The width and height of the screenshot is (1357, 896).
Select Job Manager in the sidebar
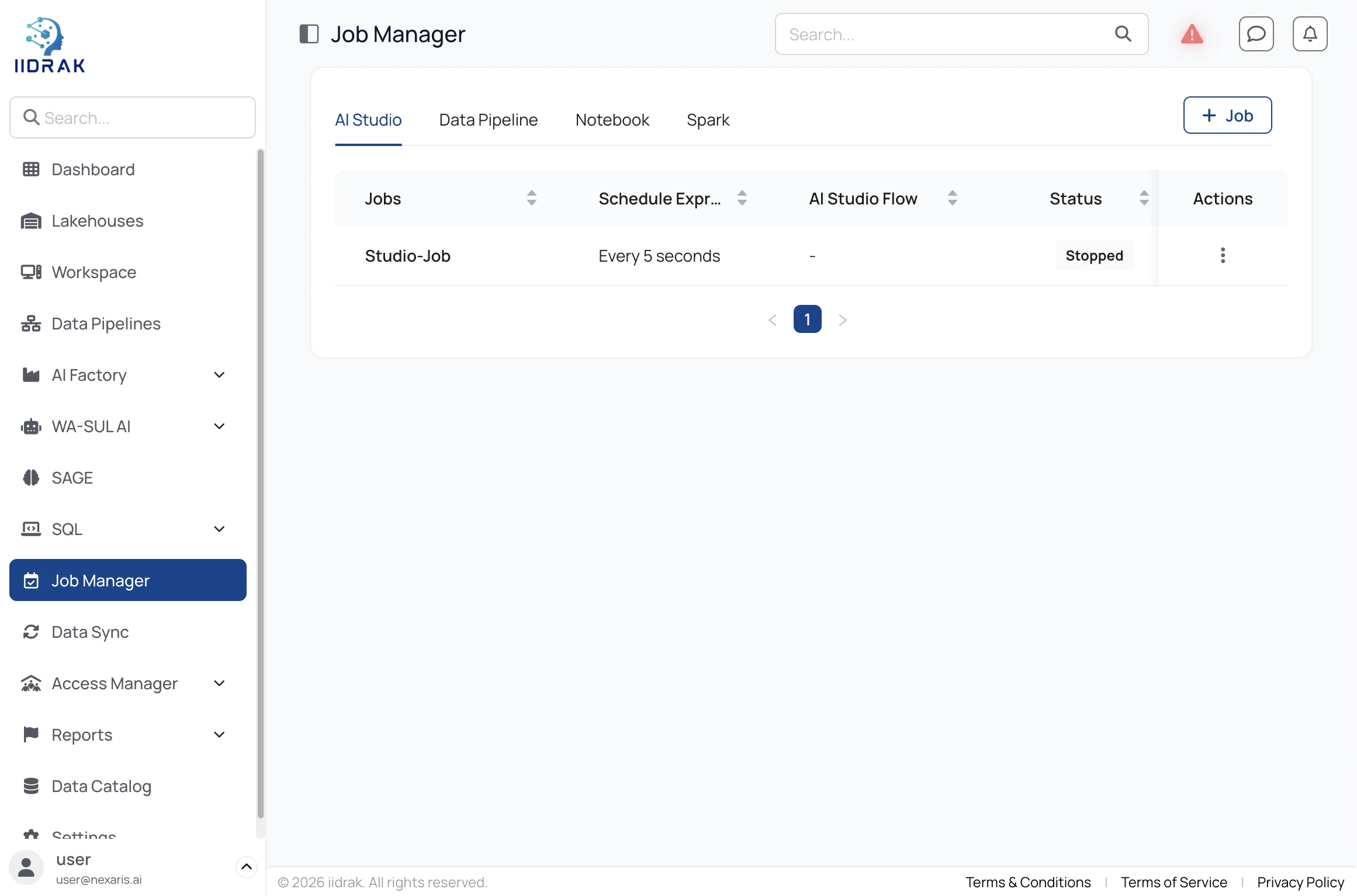pyautogui.click(x=128, y=580)
